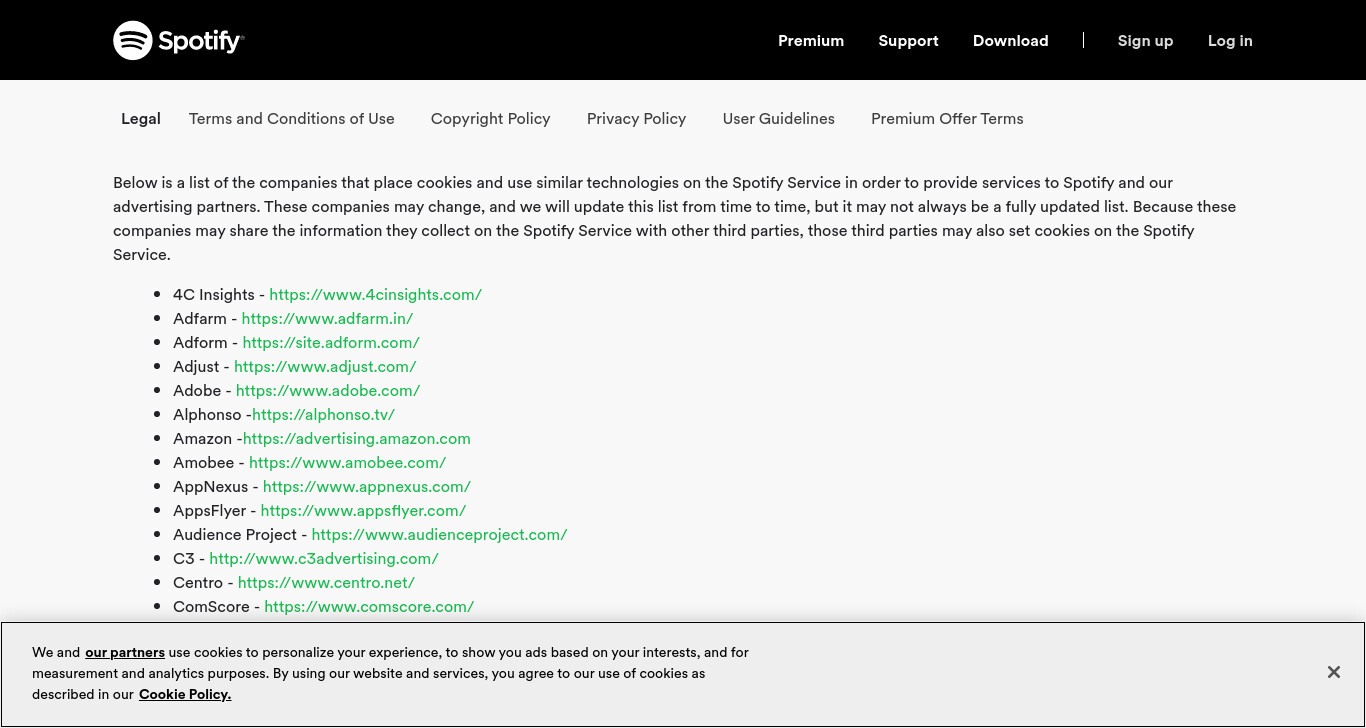
Task: Open the adobe.com link
Action: (x=328, y=390)
